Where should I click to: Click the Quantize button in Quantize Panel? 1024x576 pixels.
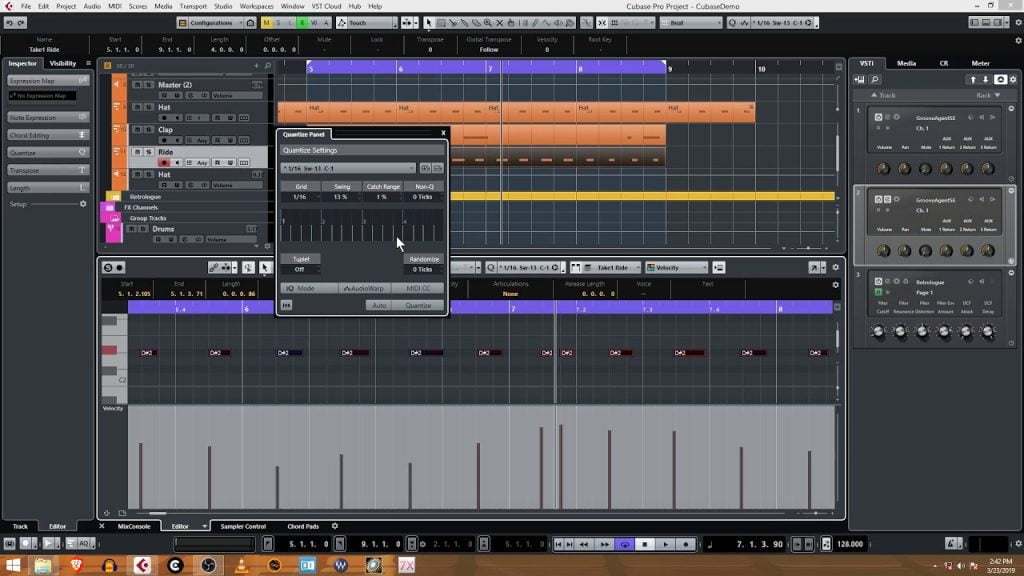418,305
